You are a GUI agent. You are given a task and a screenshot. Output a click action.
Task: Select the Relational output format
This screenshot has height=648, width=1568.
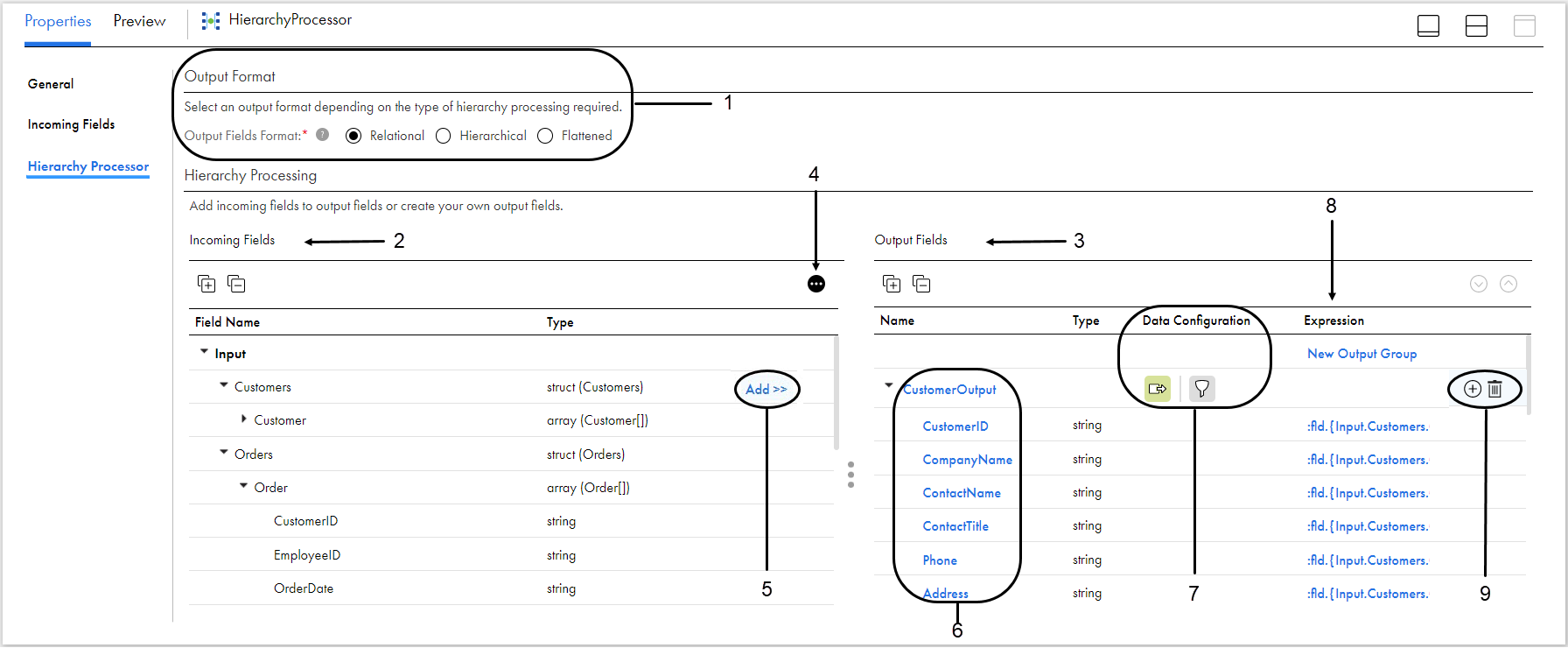pyautogui.click(x=353, y=136)
